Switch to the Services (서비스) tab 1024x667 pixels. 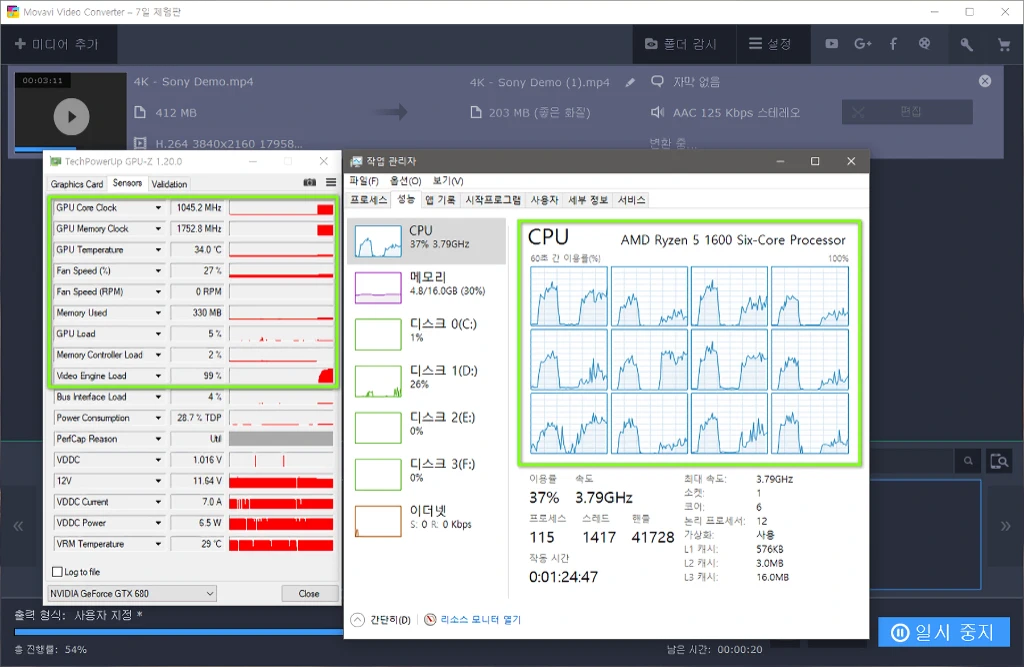632,200
